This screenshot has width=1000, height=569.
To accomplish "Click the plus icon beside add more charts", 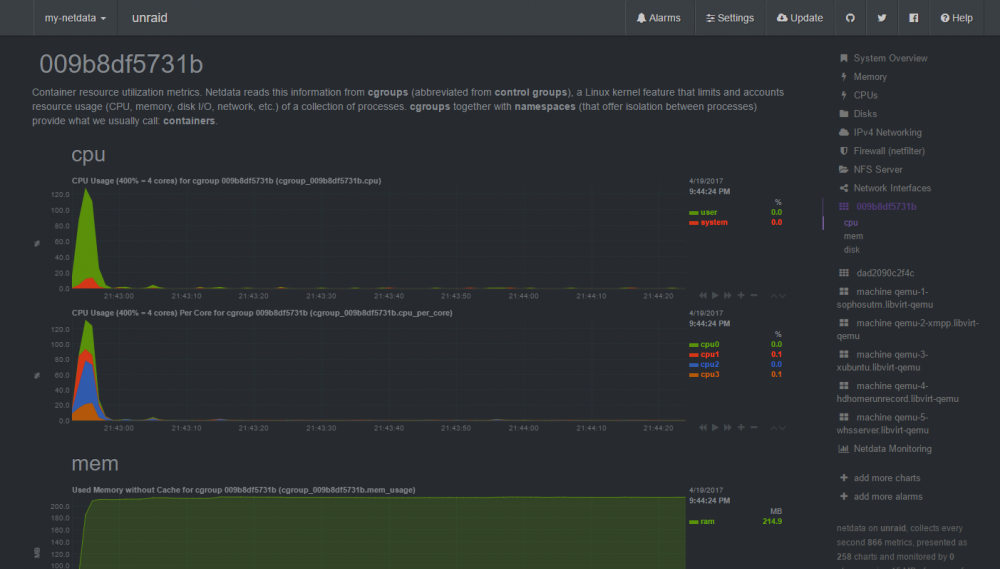I will click(844, 478).
